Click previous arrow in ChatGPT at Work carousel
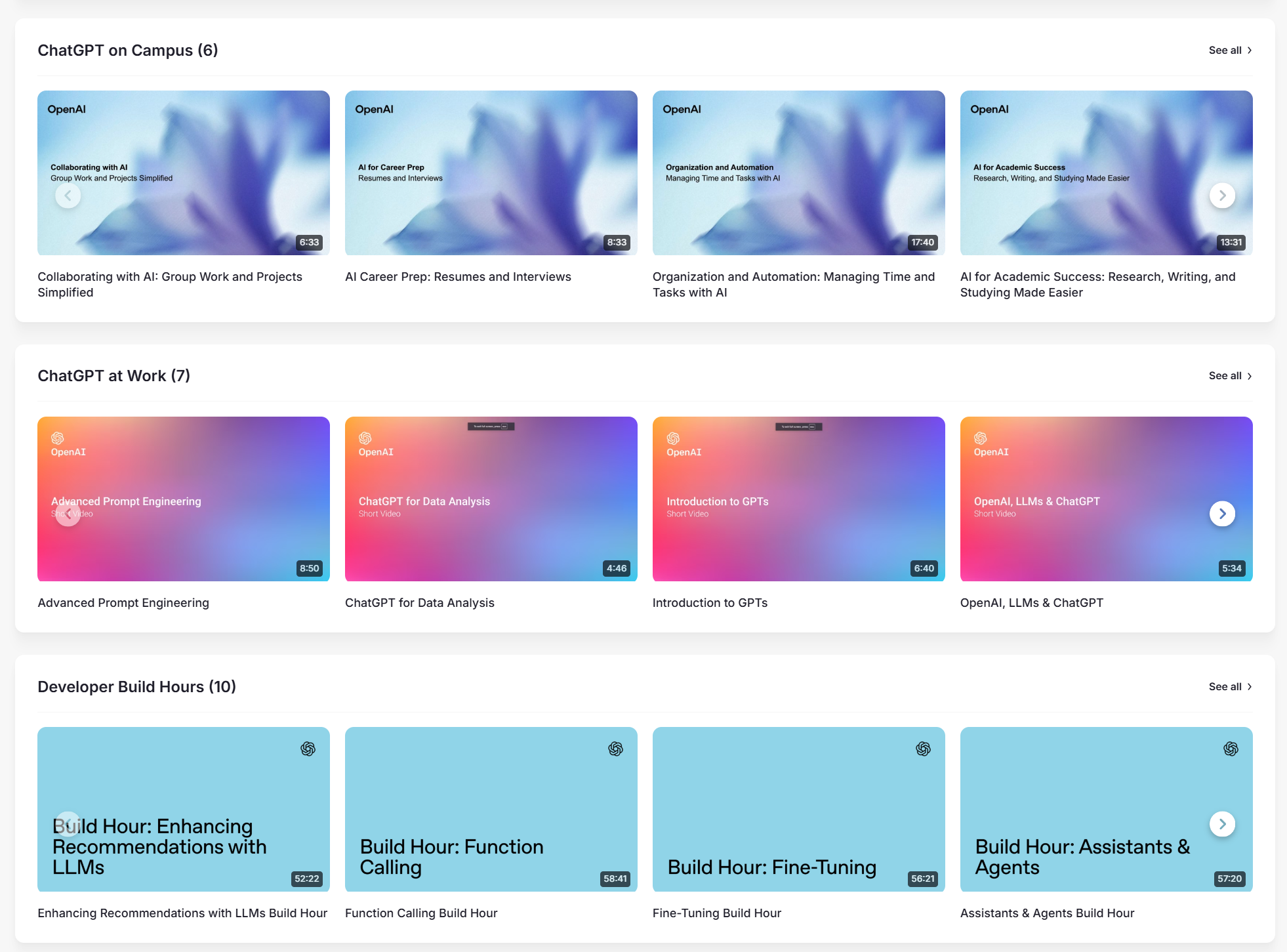1287x952 pixels. tap(68, 513)
